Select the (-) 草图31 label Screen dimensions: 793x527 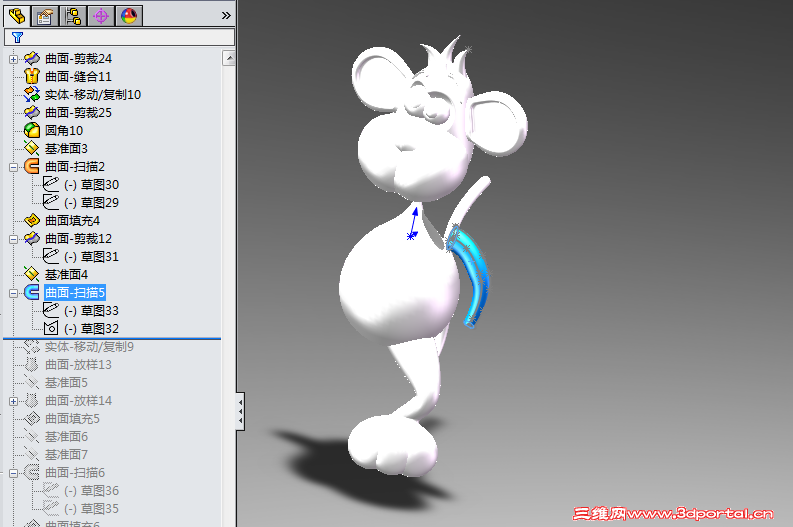(92, 256)
